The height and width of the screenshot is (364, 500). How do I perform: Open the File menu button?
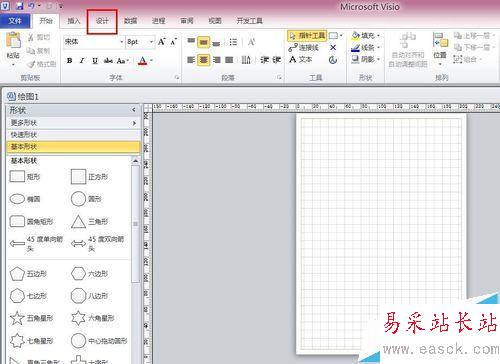(x=15, y=21)
